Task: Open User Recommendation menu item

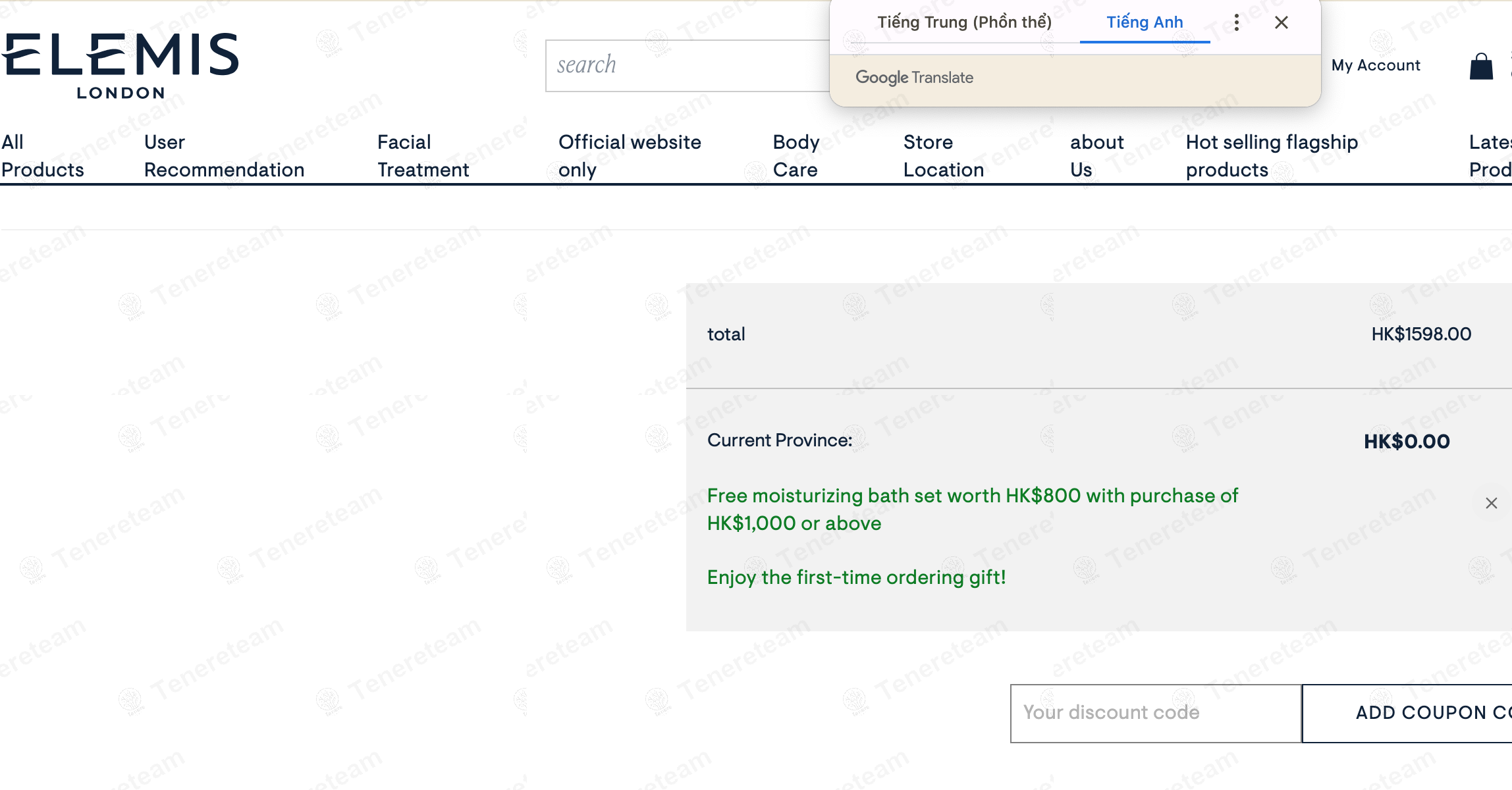Action: tap(224, 156)
